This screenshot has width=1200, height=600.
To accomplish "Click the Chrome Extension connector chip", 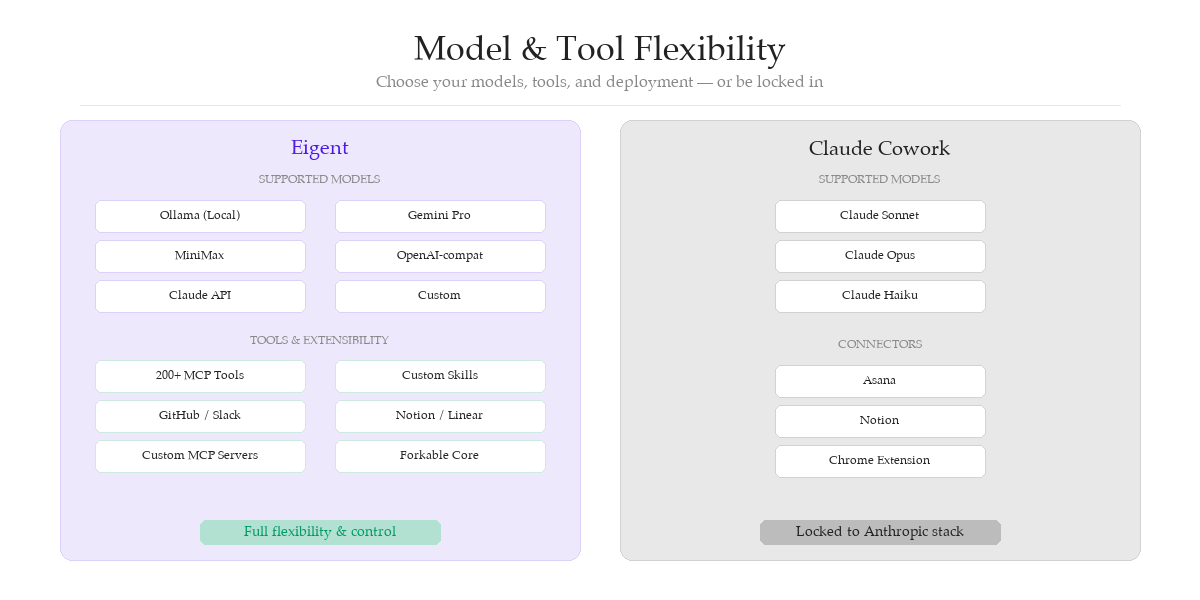I will (880, 461).
